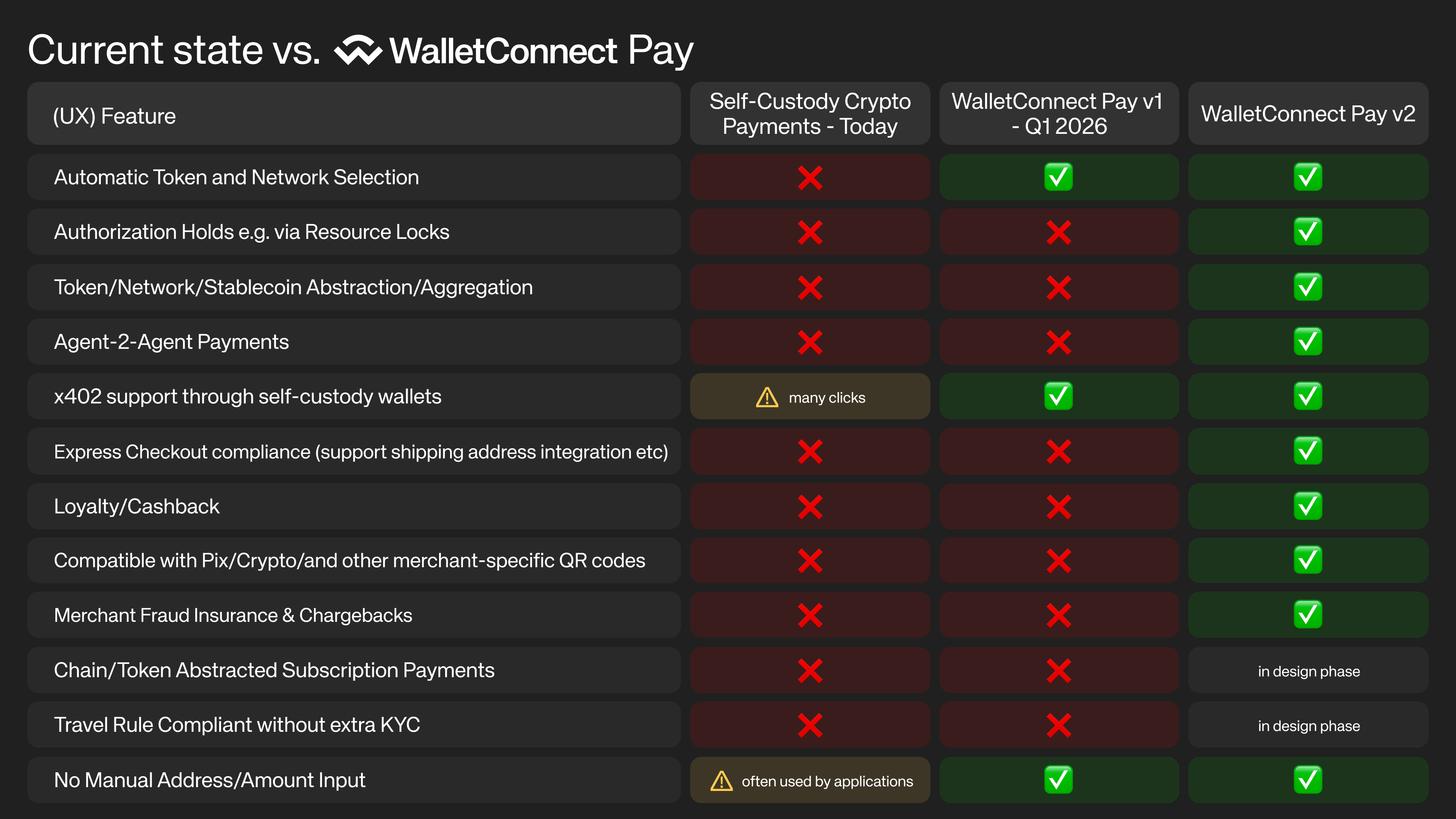This screenshot has height=819, width=1456.
Task: Click v1 green checkmark for No Manual Address/Amount Input
Action: point(1058,780)
